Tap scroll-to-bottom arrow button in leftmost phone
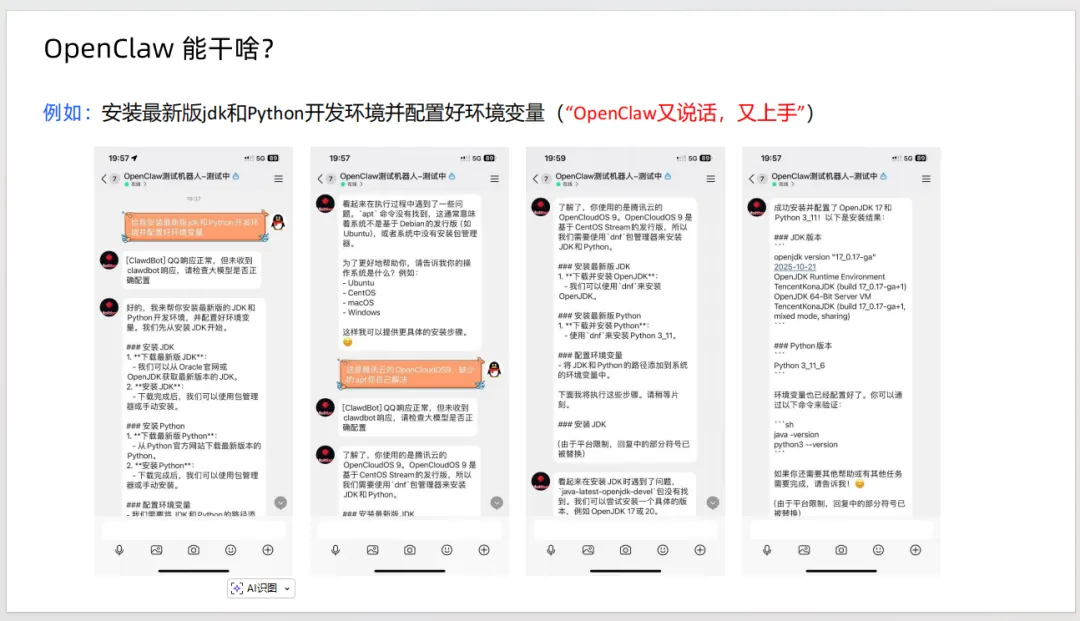The width and height of the screenshot is (1080, 621). (280, 503)
